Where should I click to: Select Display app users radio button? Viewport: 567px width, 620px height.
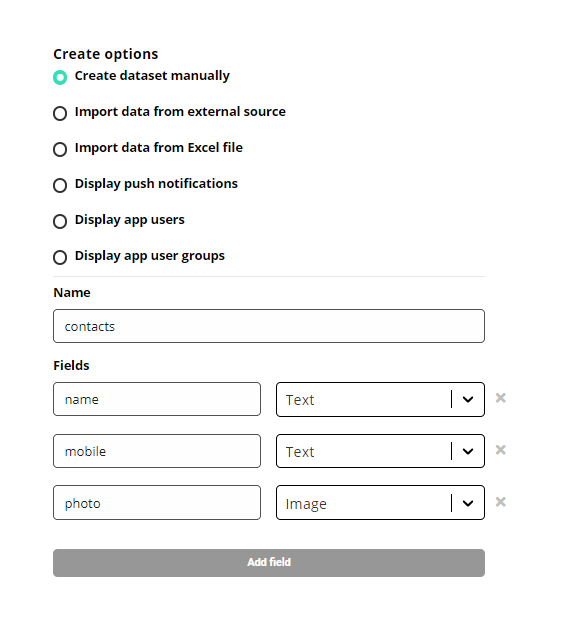pos(60,221)
